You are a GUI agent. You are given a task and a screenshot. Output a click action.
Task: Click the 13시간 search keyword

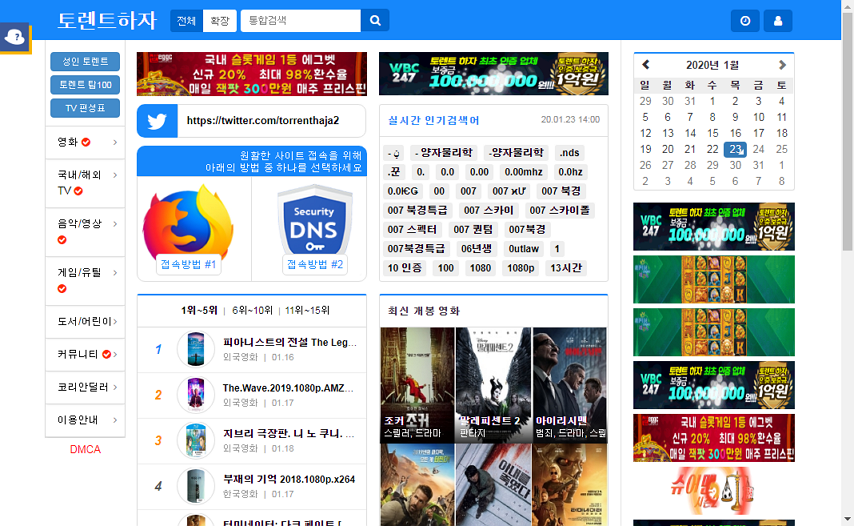[566, 268]
